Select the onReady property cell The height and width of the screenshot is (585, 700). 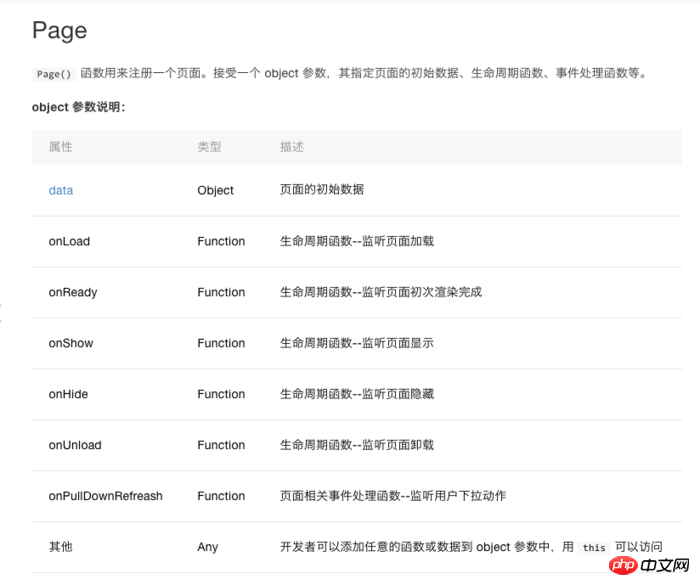tap(73, 292)
